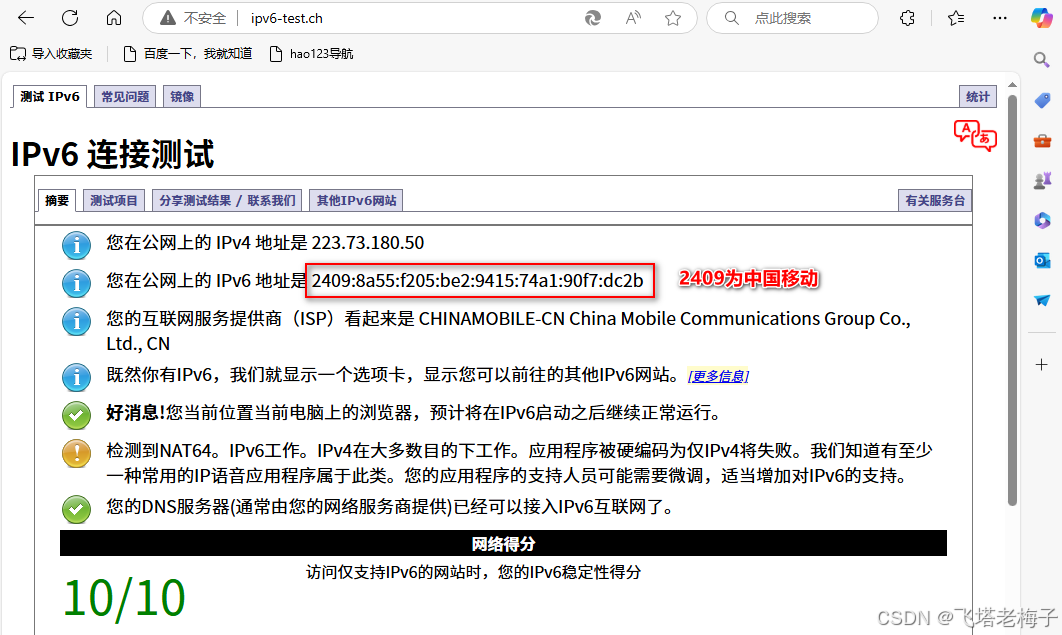
Task: Open the browser settings ellipsis menu
Action: [x=1000, y=18]
